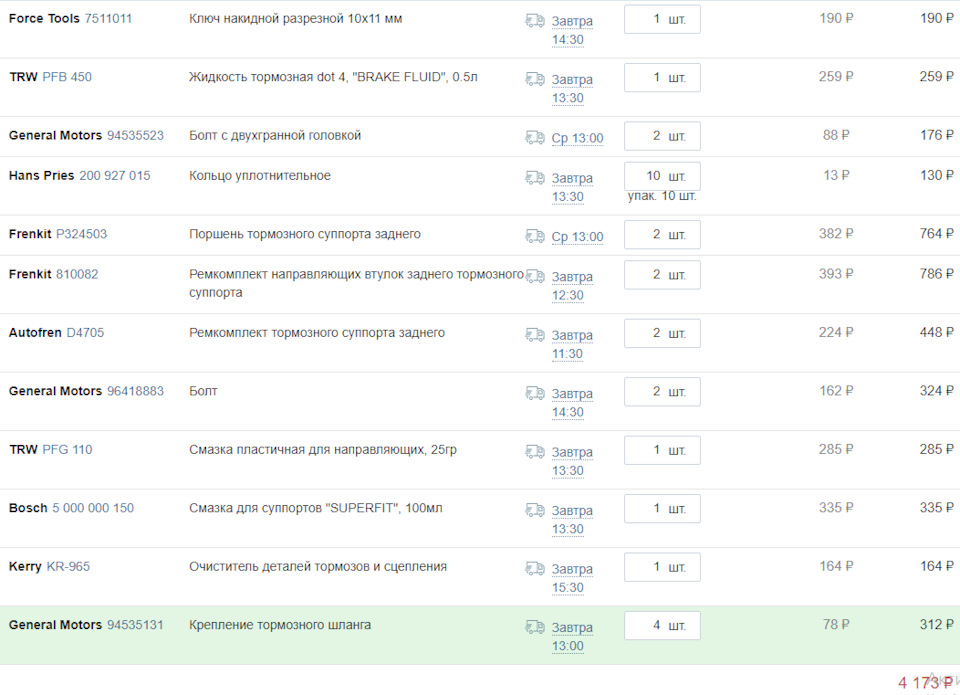Open part number 96418883 link
Screen dimensions: 960x695
point(135,391)
